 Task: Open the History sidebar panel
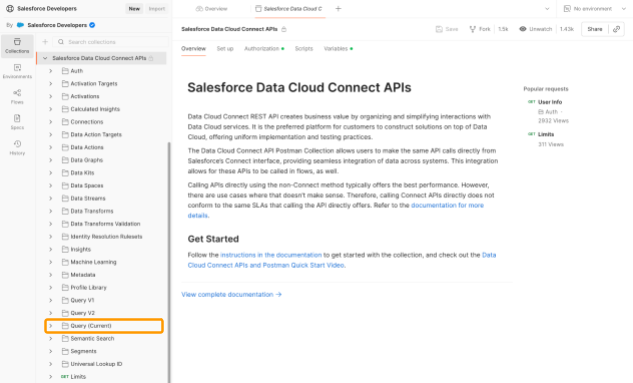[17, 147]
